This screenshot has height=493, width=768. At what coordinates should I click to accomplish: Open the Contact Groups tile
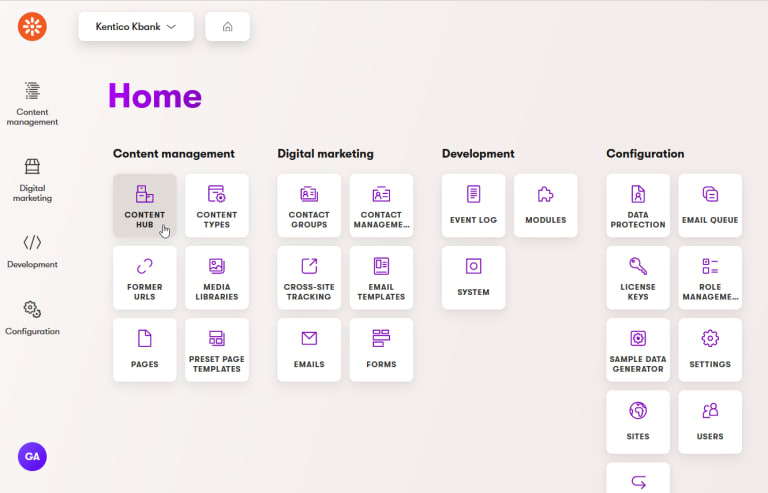(309, 206)
